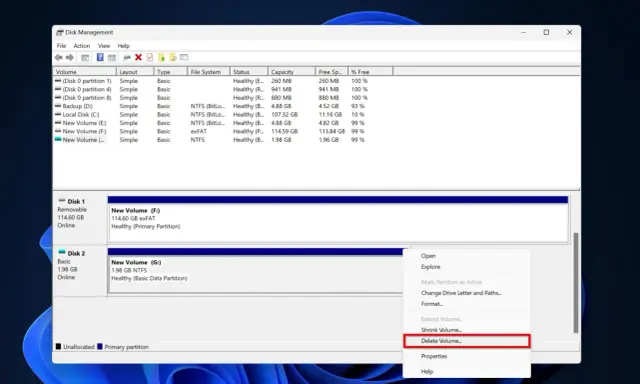Click the Properties checkmark sheet toolbar icon
Image resolution: width=640 pixels, height=384 pixels.
click(150, 58)
